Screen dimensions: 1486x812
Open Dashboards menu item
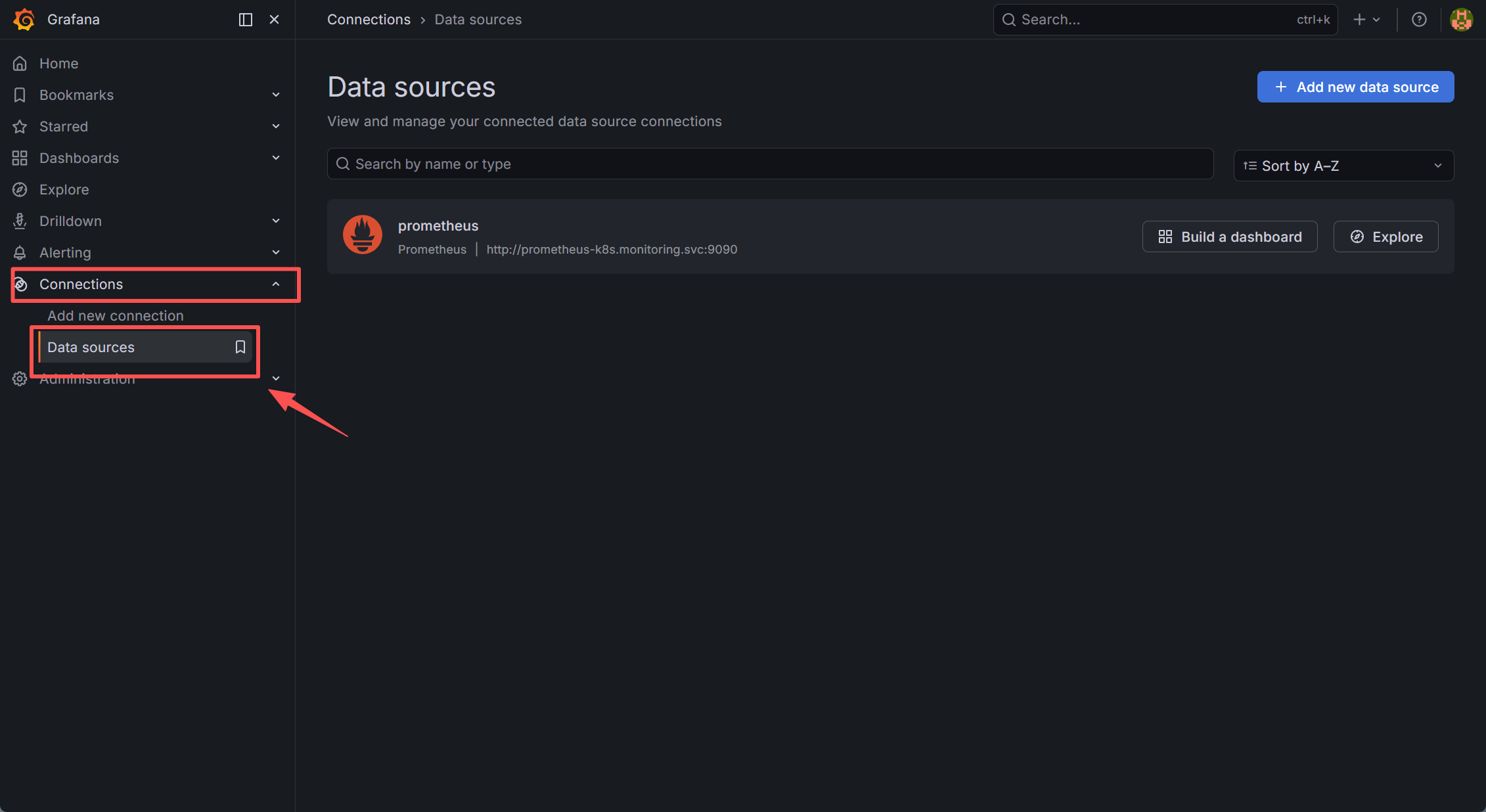click(x=79, y=158)
